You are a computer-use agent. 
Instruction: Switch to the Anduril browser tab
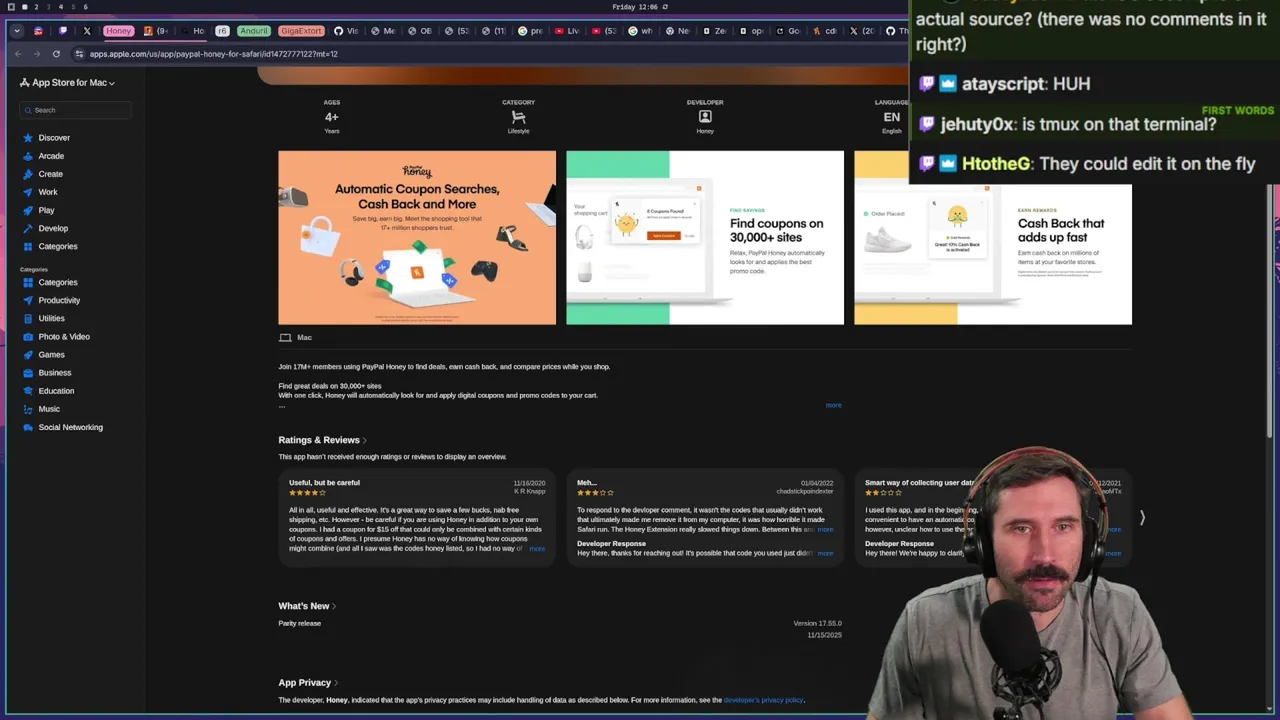pyautogui.click(x=253, y=31)
